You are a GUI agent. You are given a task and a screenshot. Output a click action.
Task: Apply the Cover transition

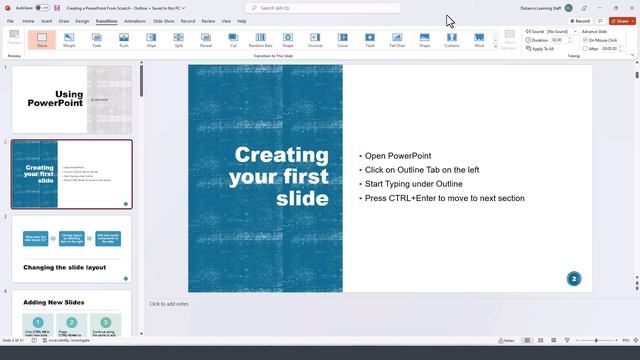click(x=342, y=40)
